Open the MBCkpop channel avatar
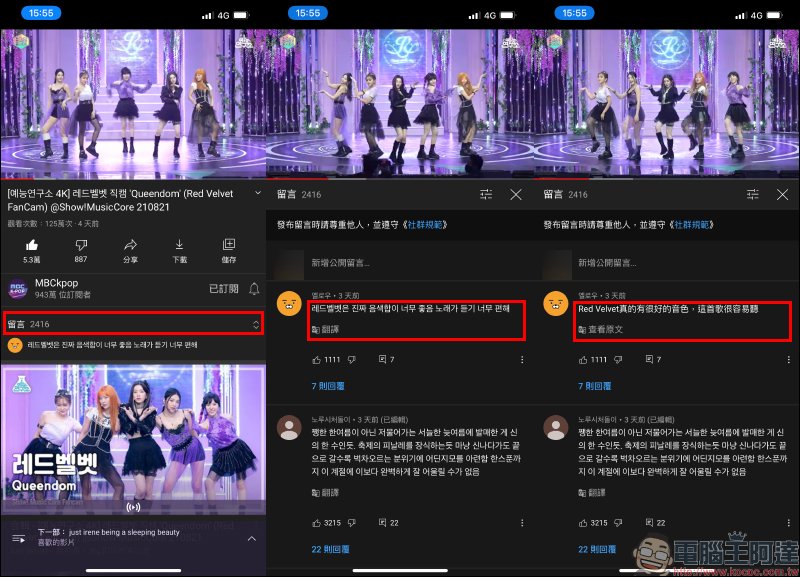This screenshot has width=800, height=577. (x=17, y=288)
